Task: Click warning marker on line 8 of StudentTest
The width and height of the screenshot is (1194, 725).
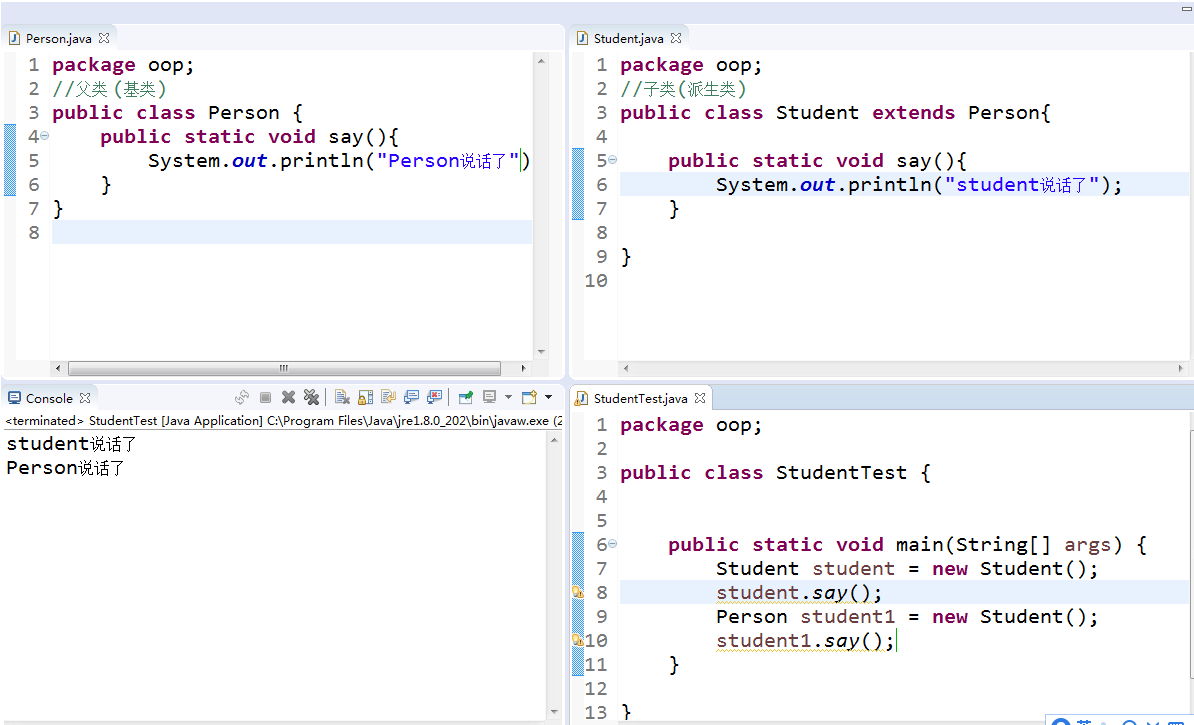Action: pos(578,592)
